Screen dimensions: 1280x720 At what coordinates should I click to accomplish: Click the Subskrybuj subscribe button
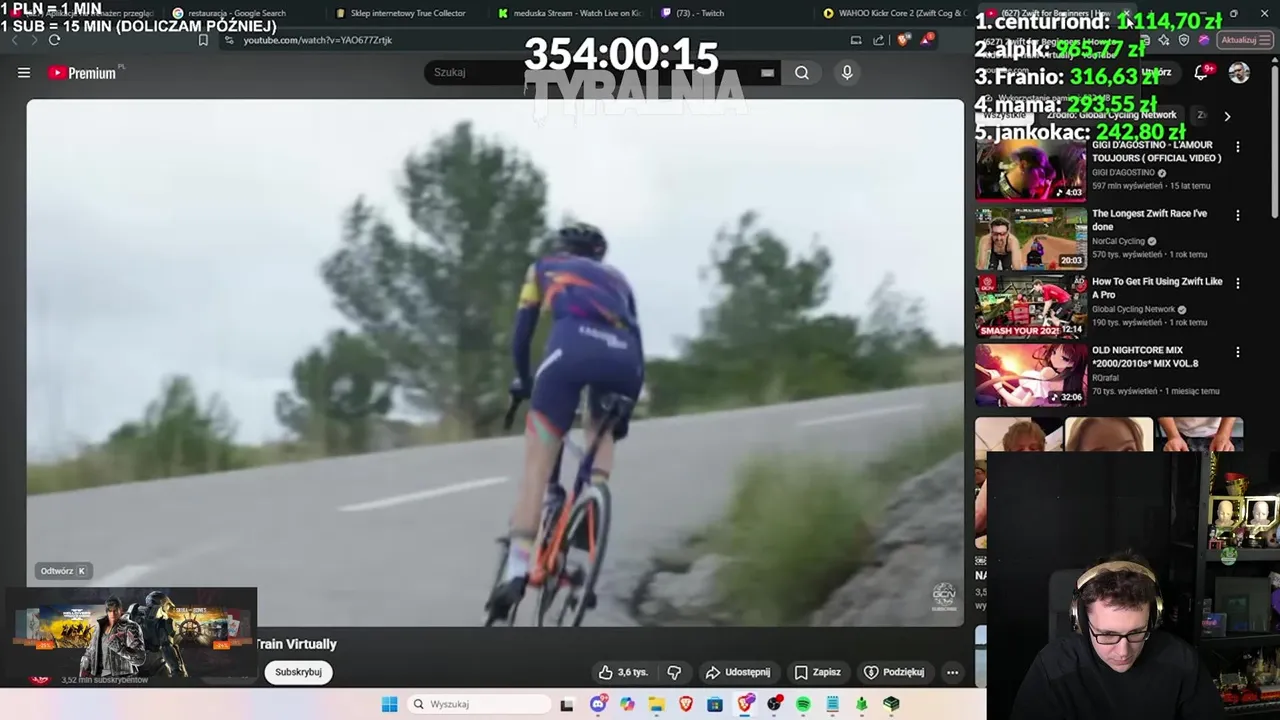[x=298, y=672]
